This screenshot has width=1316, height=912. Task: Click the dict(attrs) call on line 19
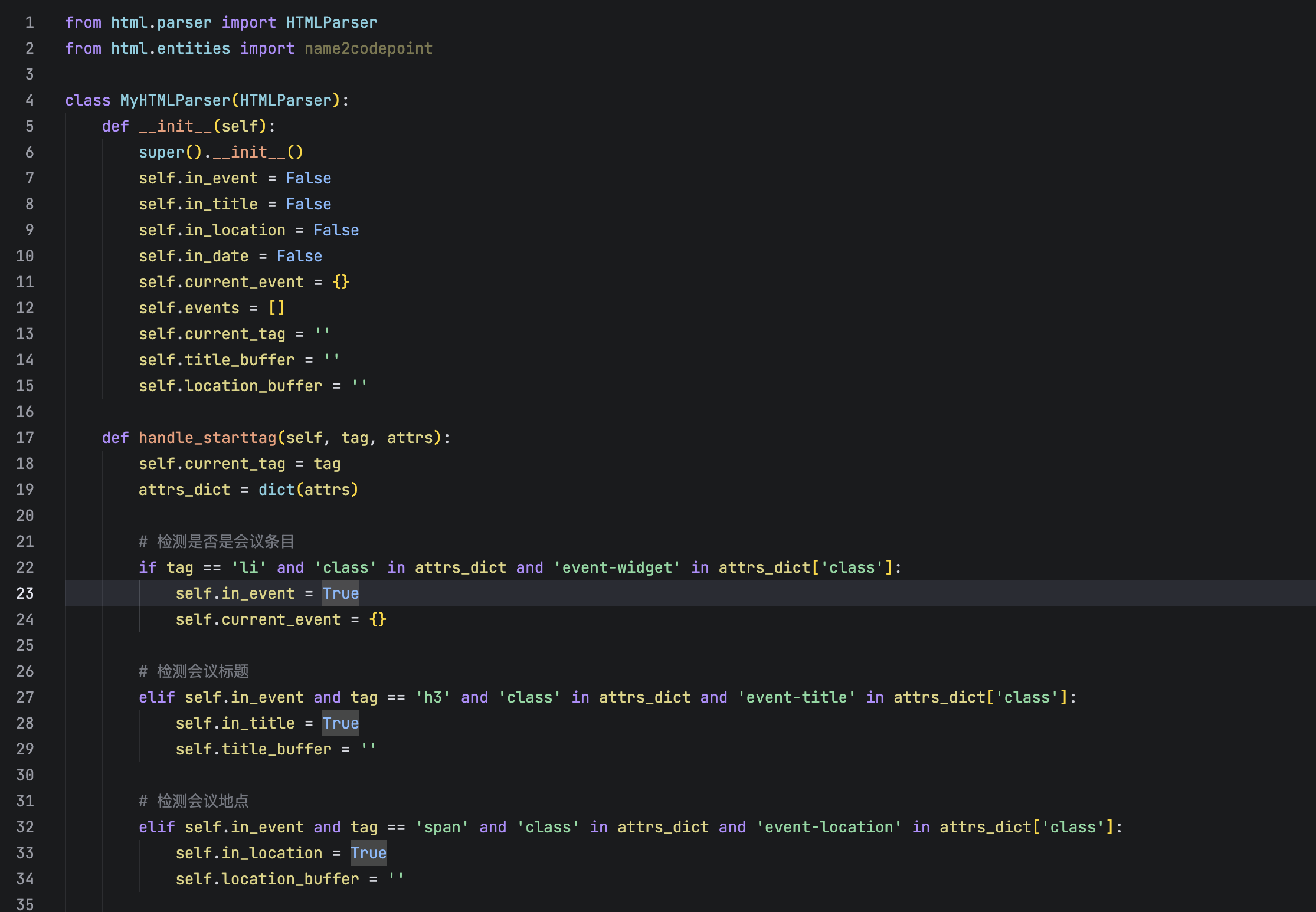coord(308,489)
